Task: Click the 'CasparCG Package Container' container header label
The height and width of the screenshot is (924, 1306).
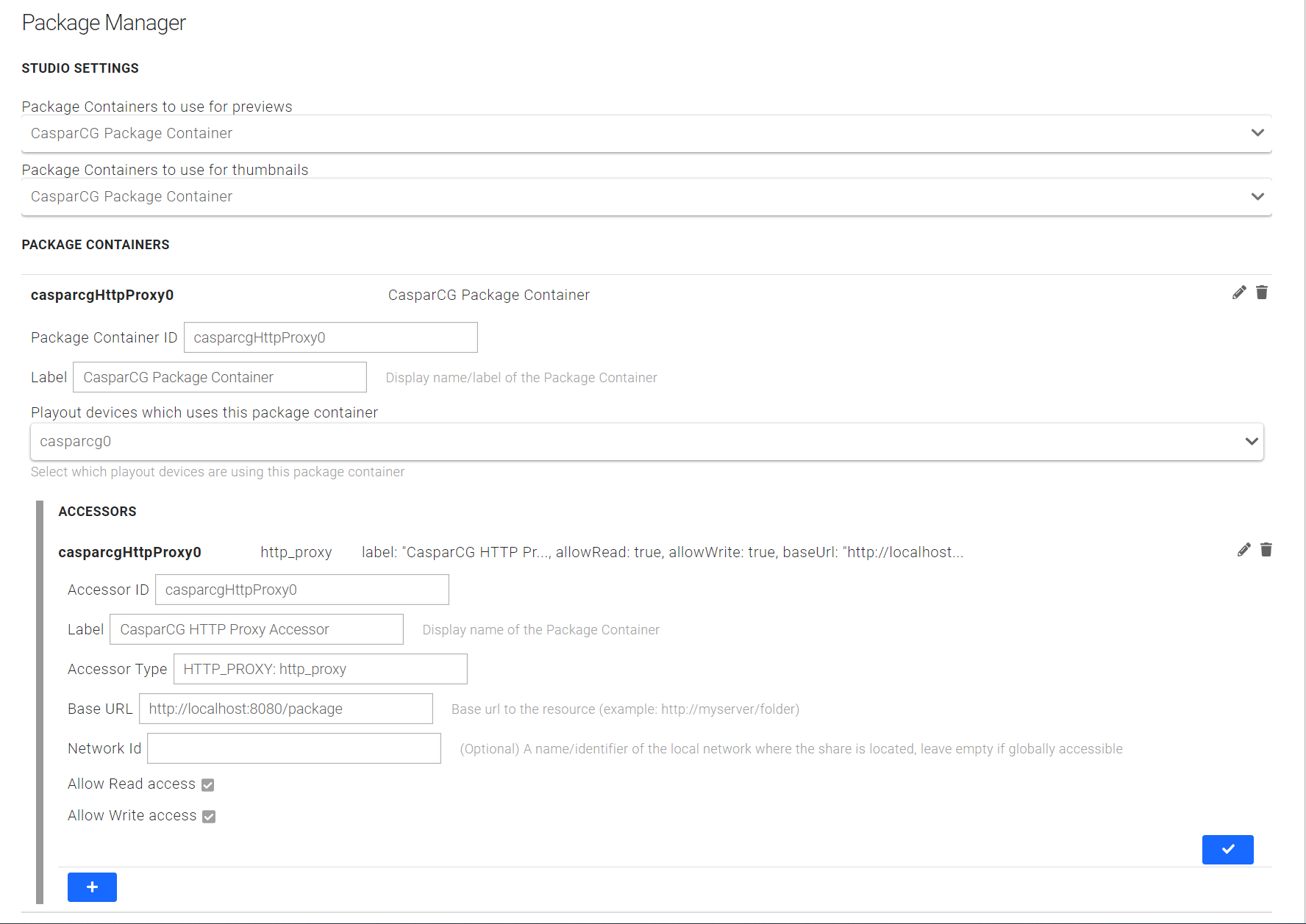Action: [489, 295]
